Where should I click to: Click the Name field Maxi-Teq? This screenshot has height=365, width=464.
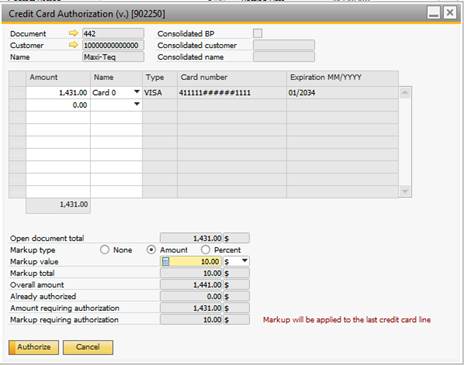(x=113, y=57)
